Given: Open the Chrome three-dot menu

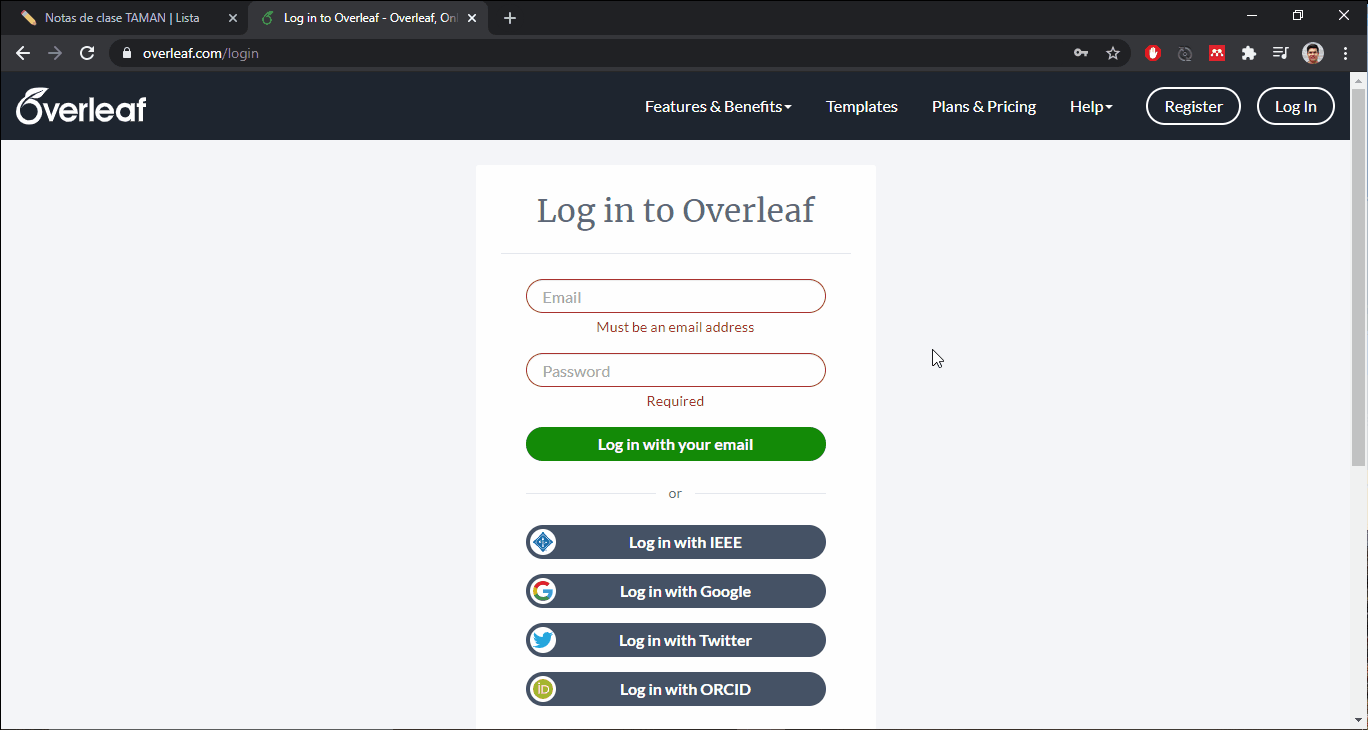Looking at the screenshot, I should click(x=1345, y=53).
